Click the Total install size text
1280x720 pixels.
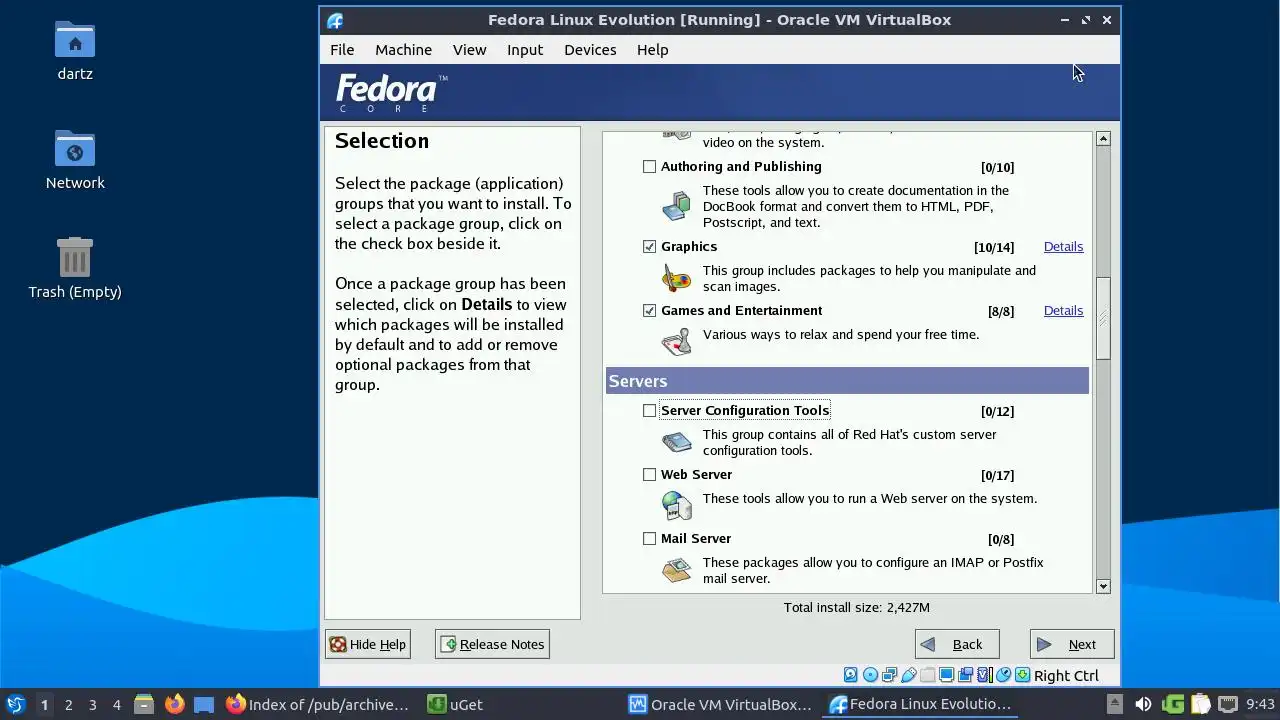(857, 607)
